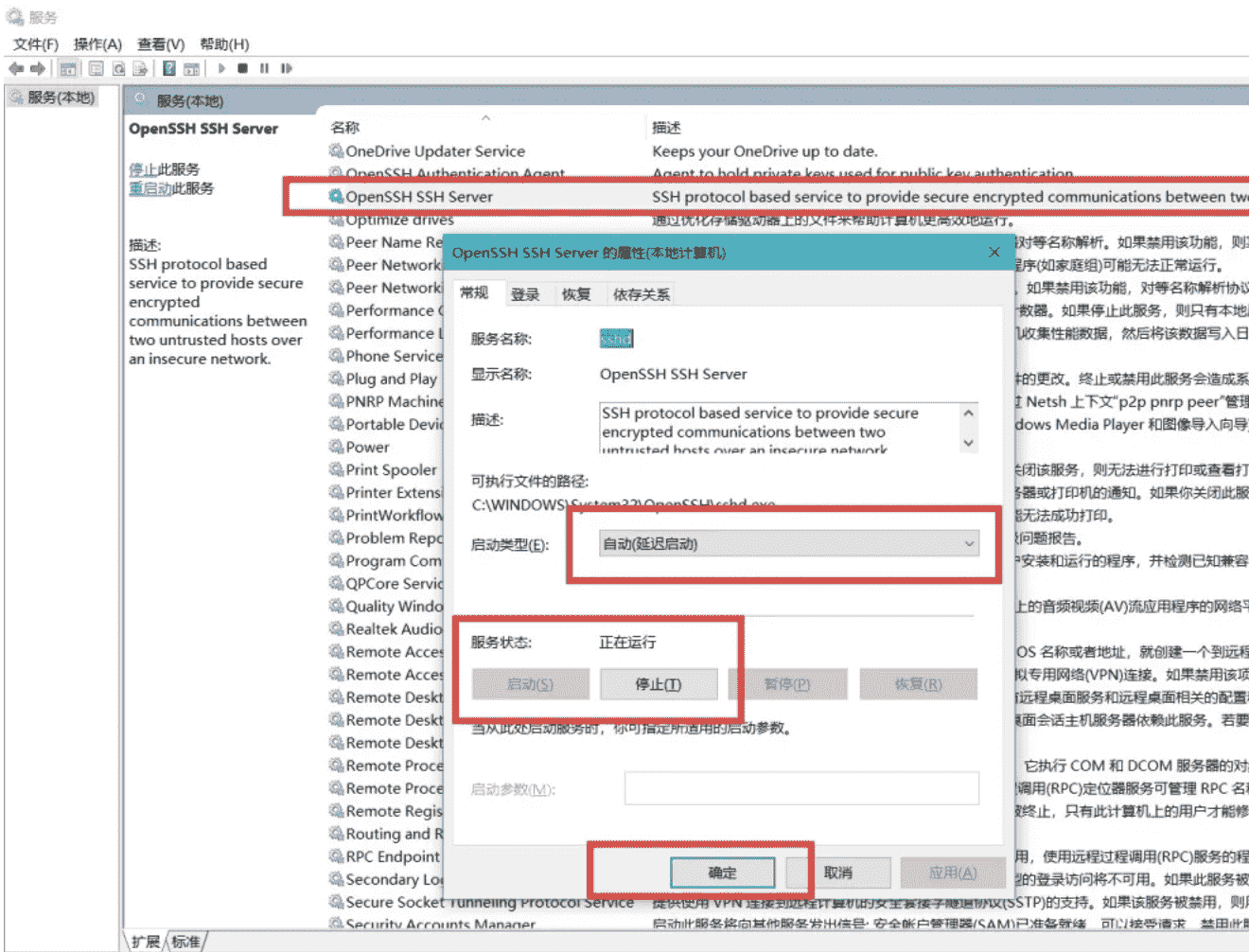Click the gear icon next to Routing and R
This screenshot has width=1249, height=952.
tap(336, 834)
